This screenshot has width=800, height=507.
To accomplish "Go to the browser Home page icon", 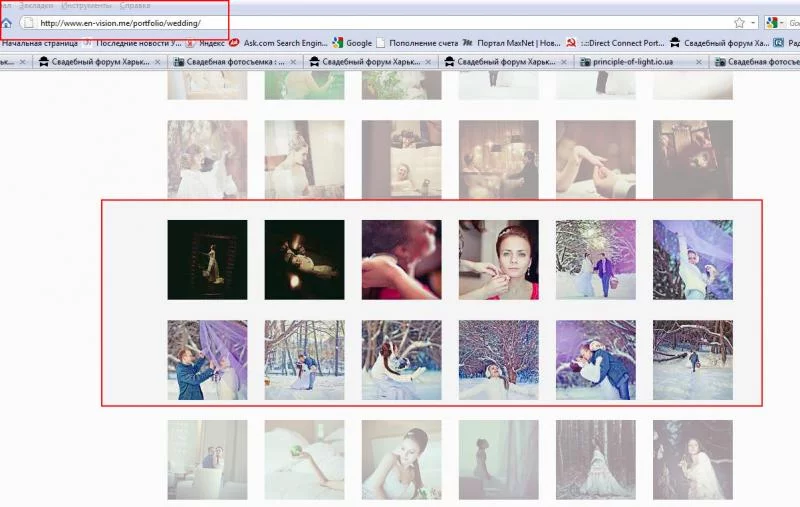I will click(x=6, y=23).
